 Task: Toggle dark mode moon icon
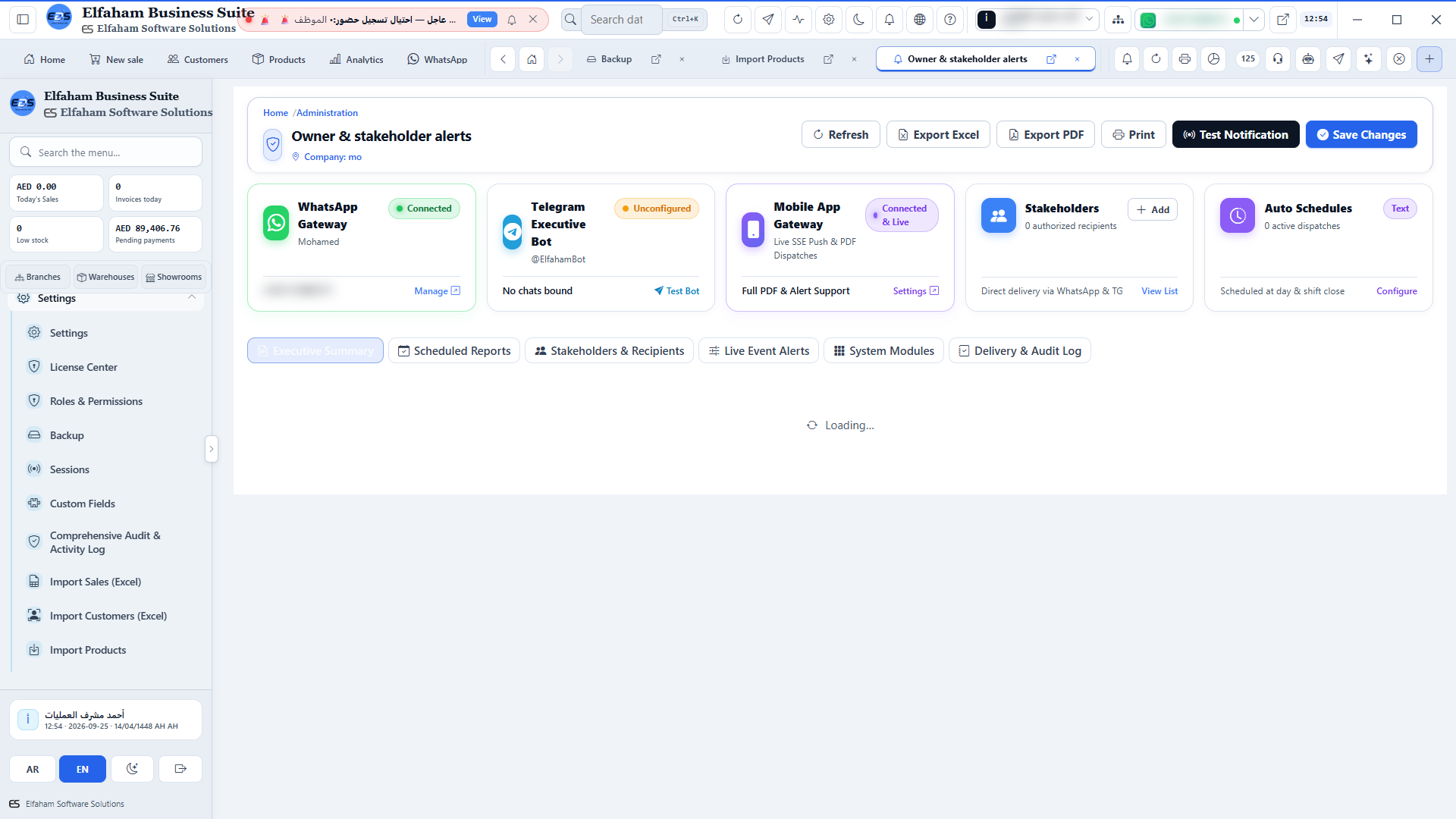click(858, 20)
